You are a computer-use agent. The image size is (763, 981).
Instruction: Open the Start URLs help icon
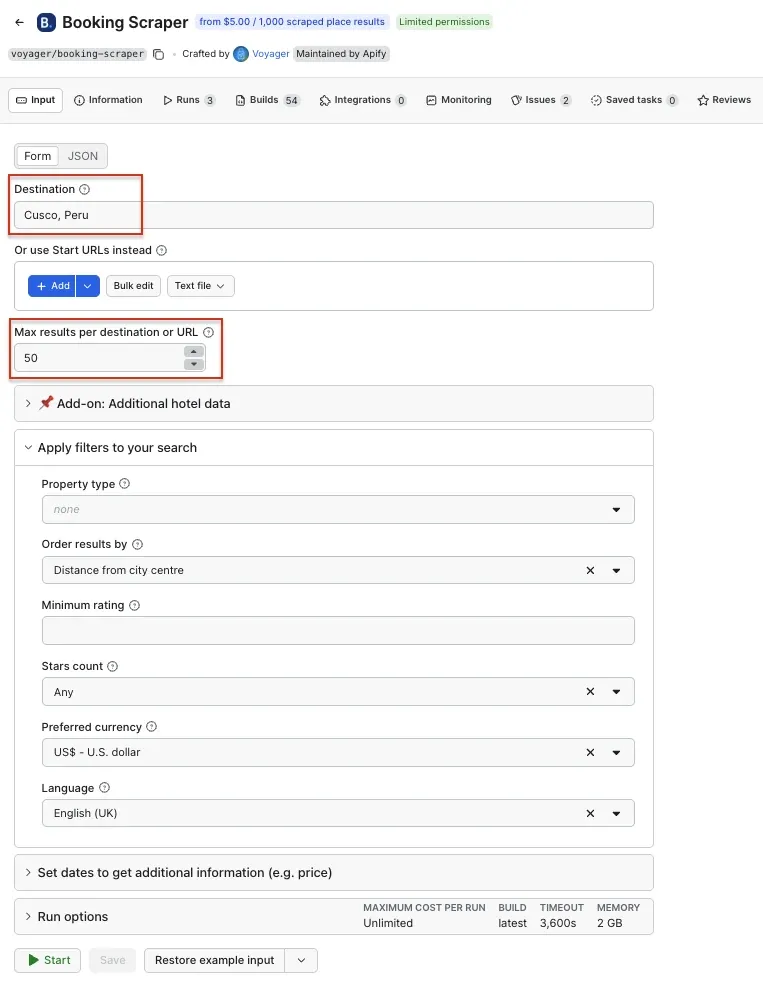161,250
